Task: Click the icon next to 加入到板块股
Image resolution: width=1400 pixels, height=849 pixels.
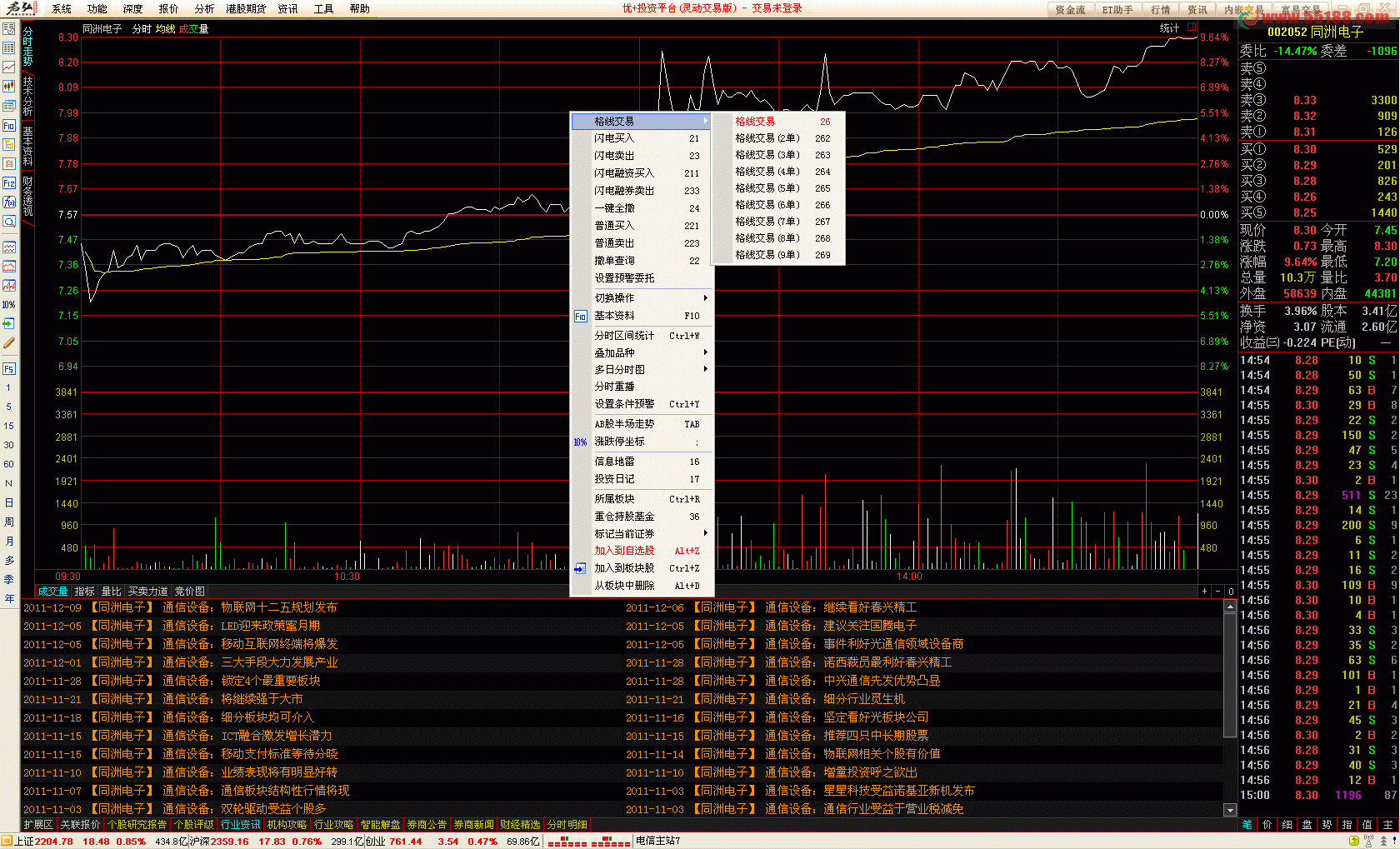Action: tap(581, 568)
